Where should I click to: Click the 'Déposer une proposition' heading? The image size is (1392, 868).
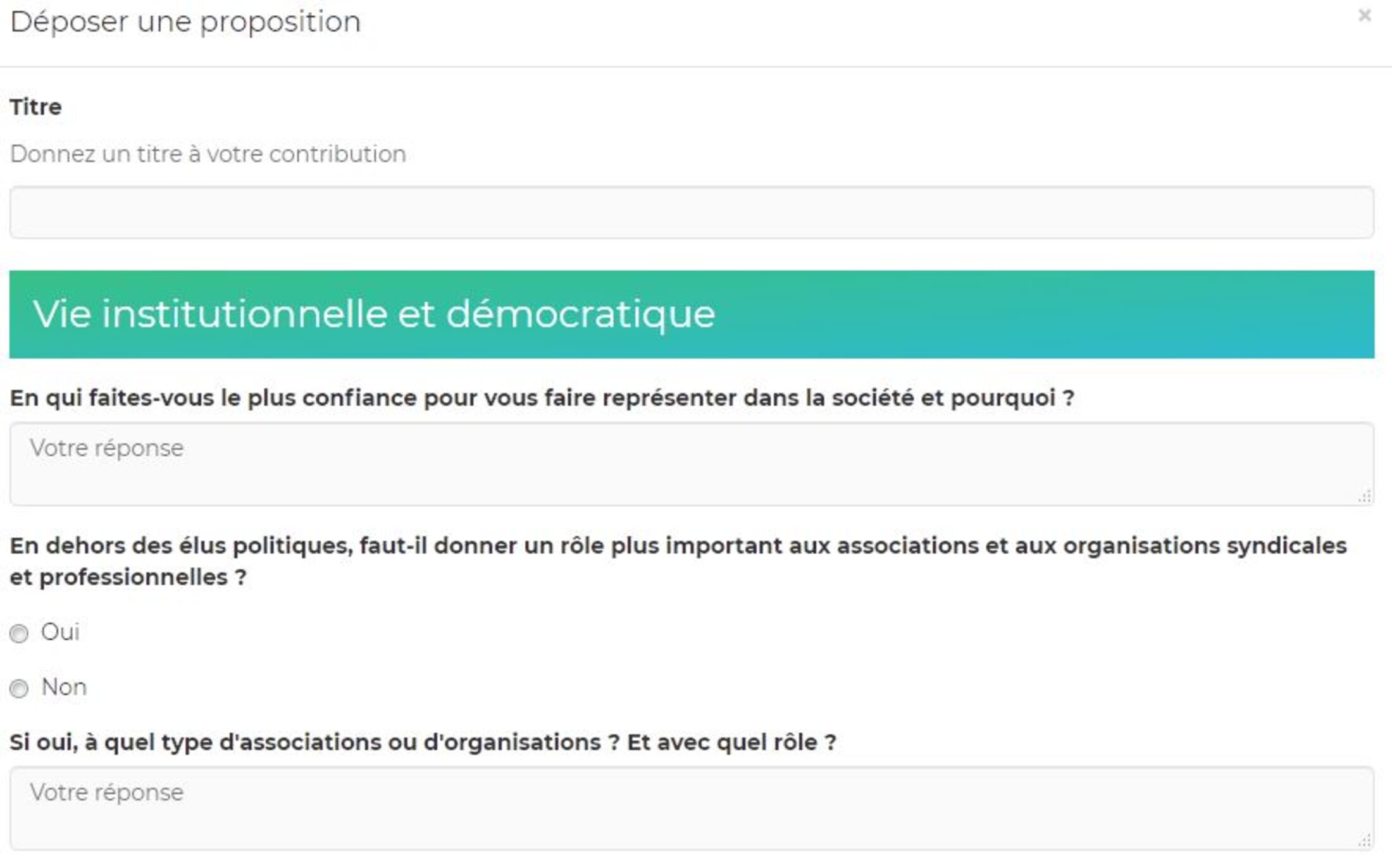[185, 22]
